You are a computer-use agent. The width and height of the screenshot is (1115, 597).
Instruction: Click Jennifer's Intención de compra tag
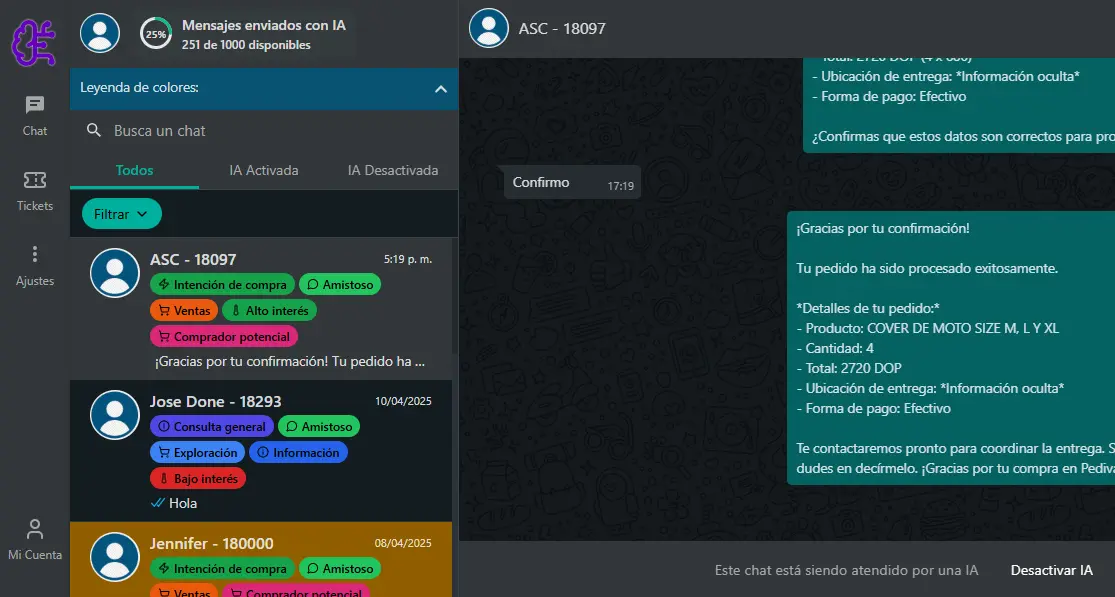tap(223, 569)
